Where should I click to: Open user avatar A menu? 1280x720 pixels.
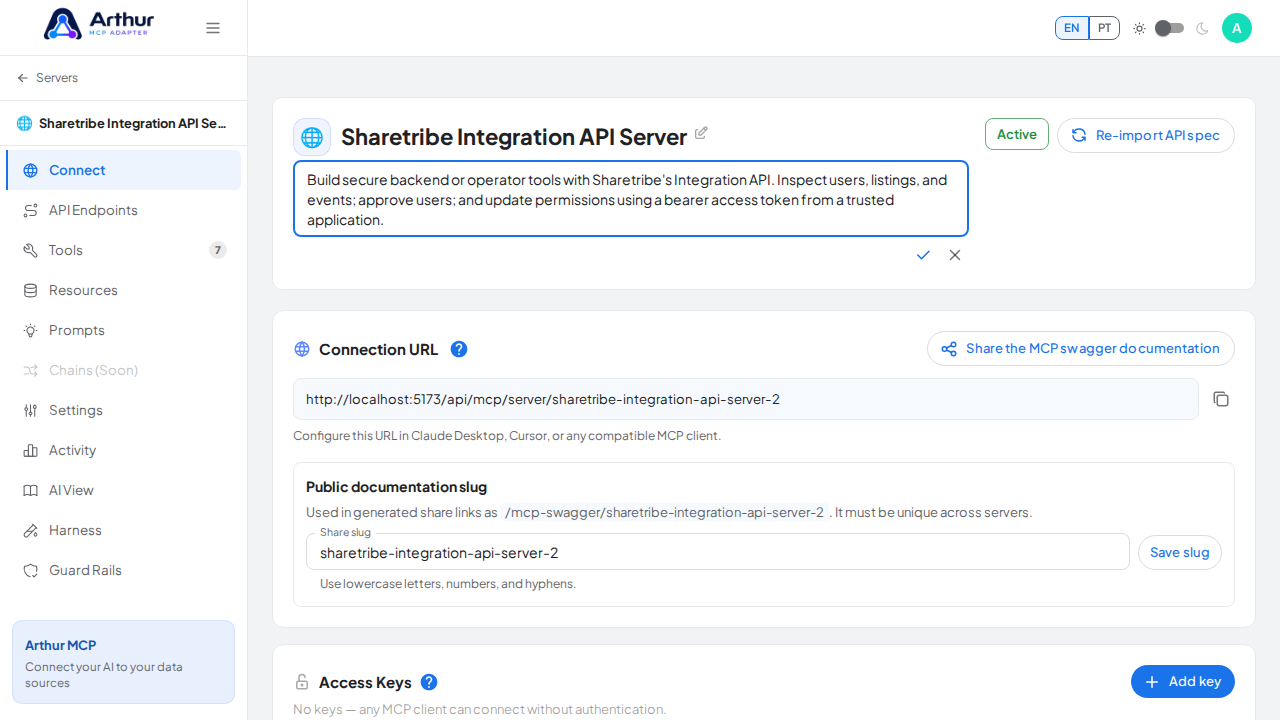coord(1237,28)
